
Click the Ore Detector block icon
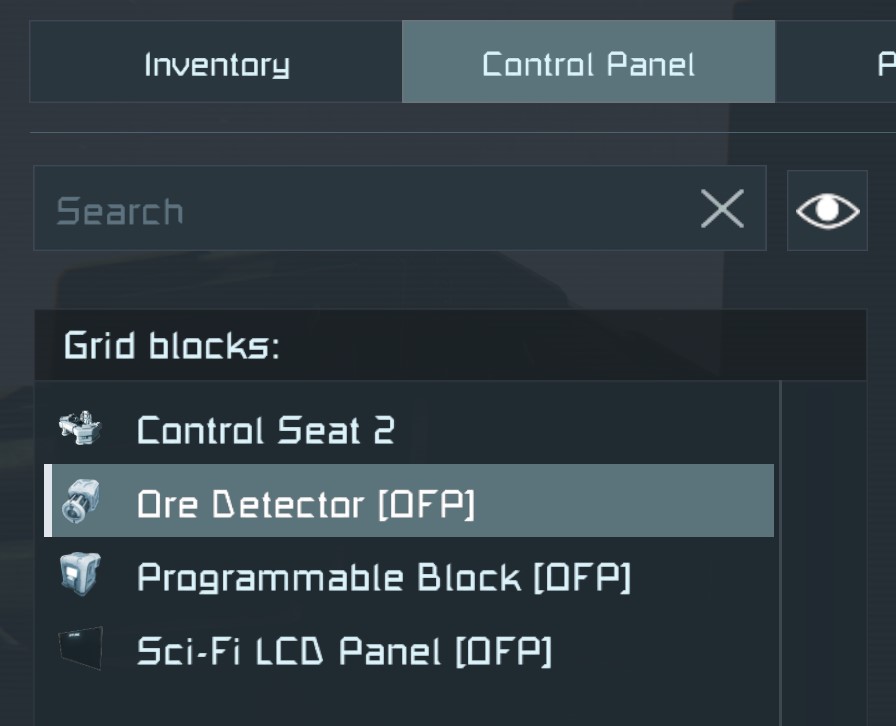pyautogui.click(x=80, y=501)
